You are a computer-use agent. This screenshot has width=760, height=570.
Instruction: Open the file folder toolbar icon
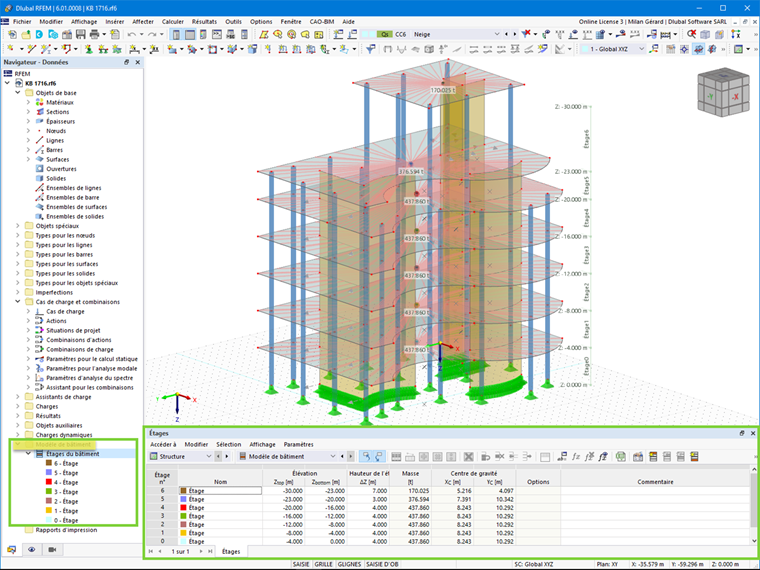[26, 34]
